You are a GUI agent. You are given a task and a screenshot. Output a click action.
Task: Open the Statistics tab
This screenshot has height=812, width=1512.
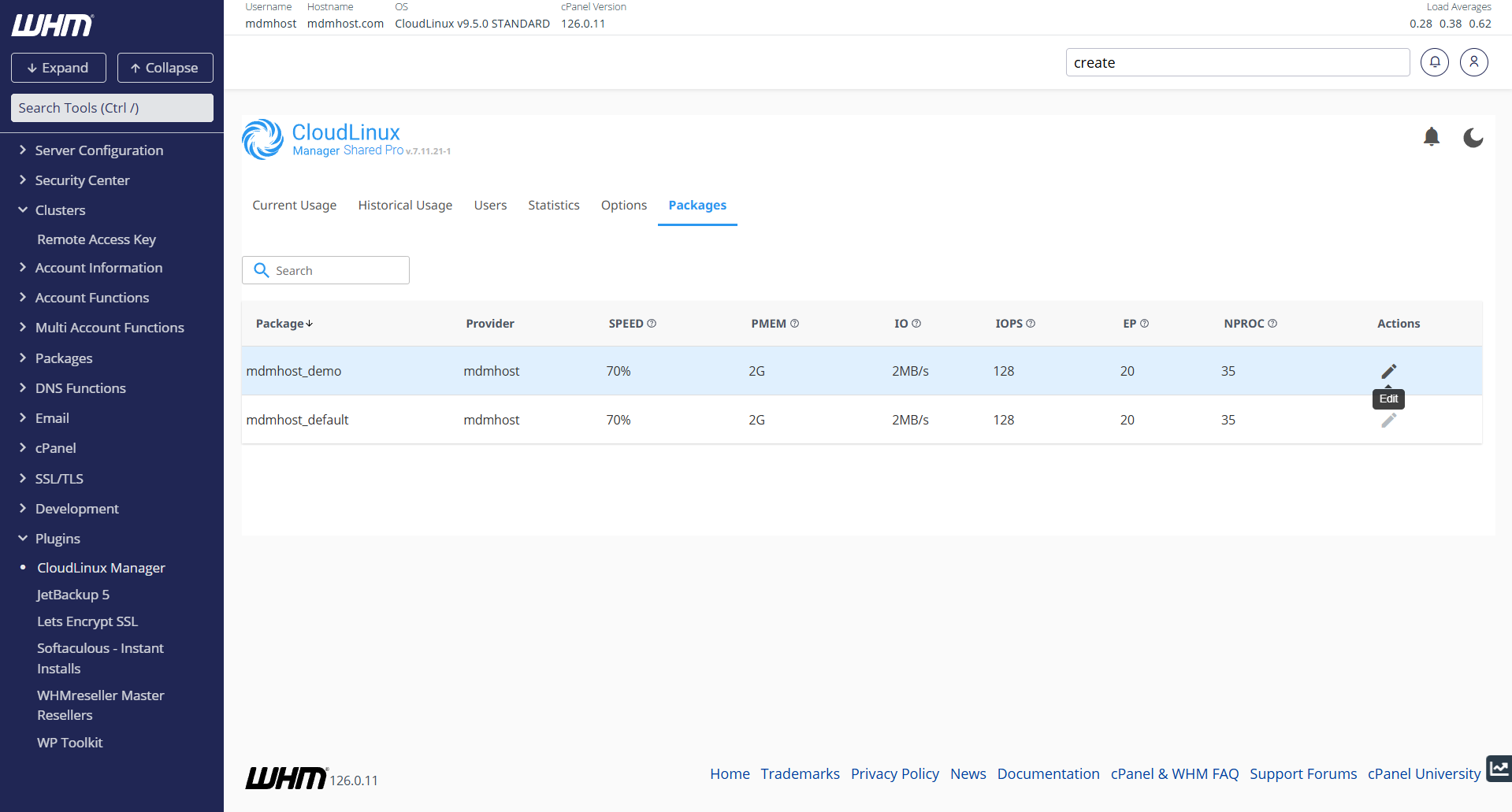(554, 205)
